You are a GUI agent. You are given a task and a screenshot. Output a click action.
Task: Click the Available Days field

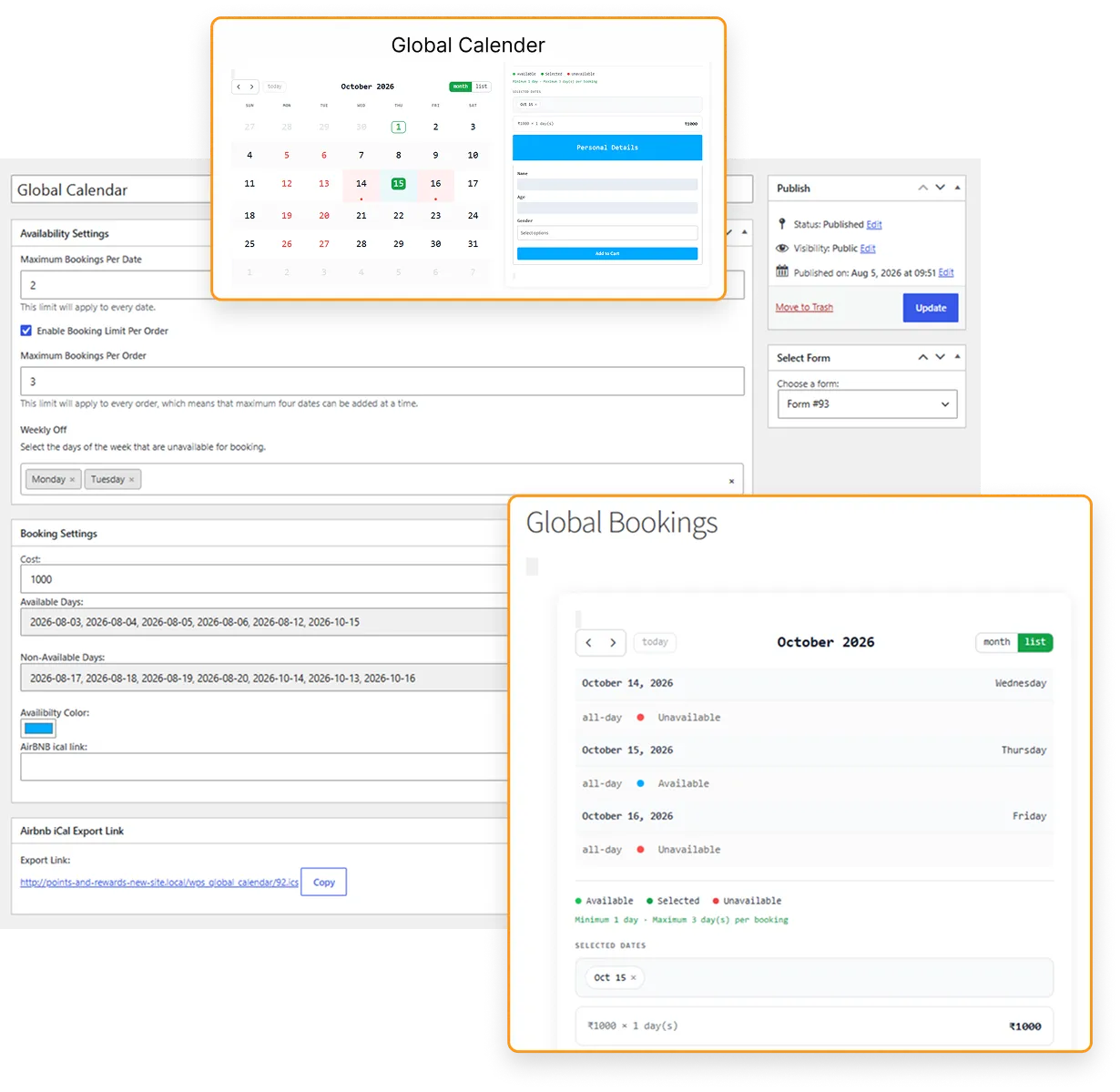[x=264, y=622]
